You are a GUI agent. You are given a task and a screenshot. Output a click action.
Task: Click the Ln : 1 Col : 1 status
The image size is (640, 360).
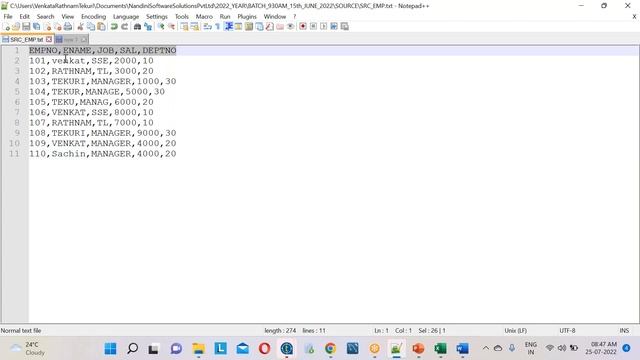point(393,331)
